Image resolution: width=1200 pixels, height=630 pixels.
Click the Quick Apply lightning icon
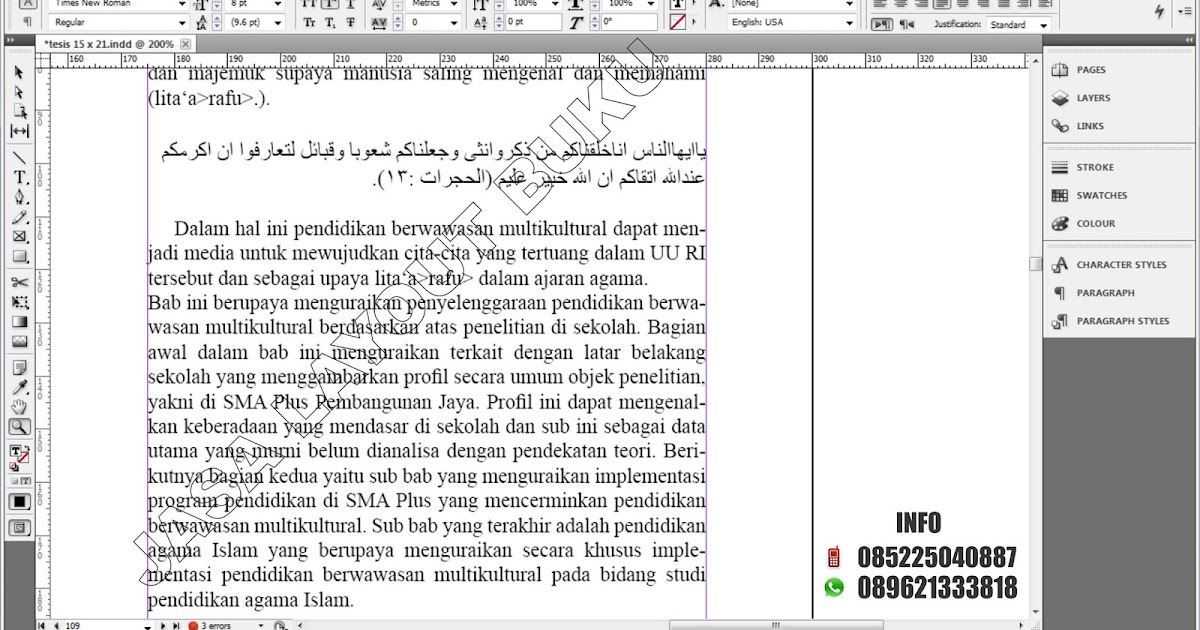pyautogui.click(x=1159, y=12)
